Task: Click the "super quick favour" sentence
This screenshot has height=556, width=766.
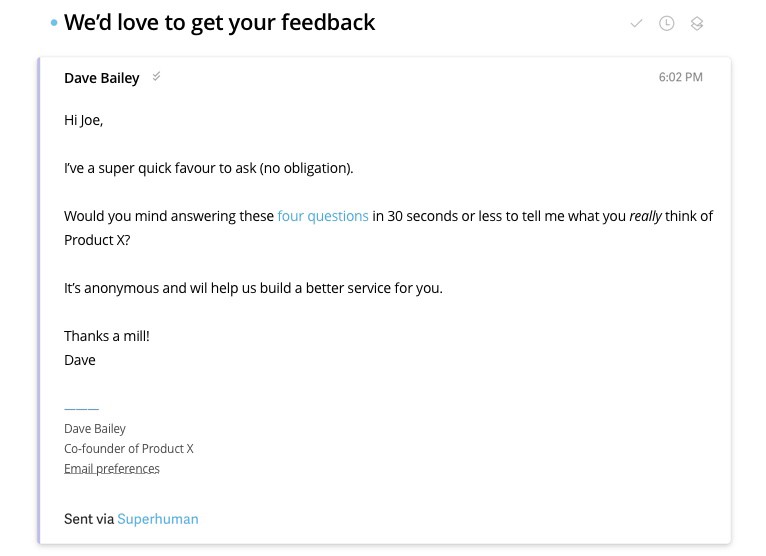Action: [x=208, y=168]
